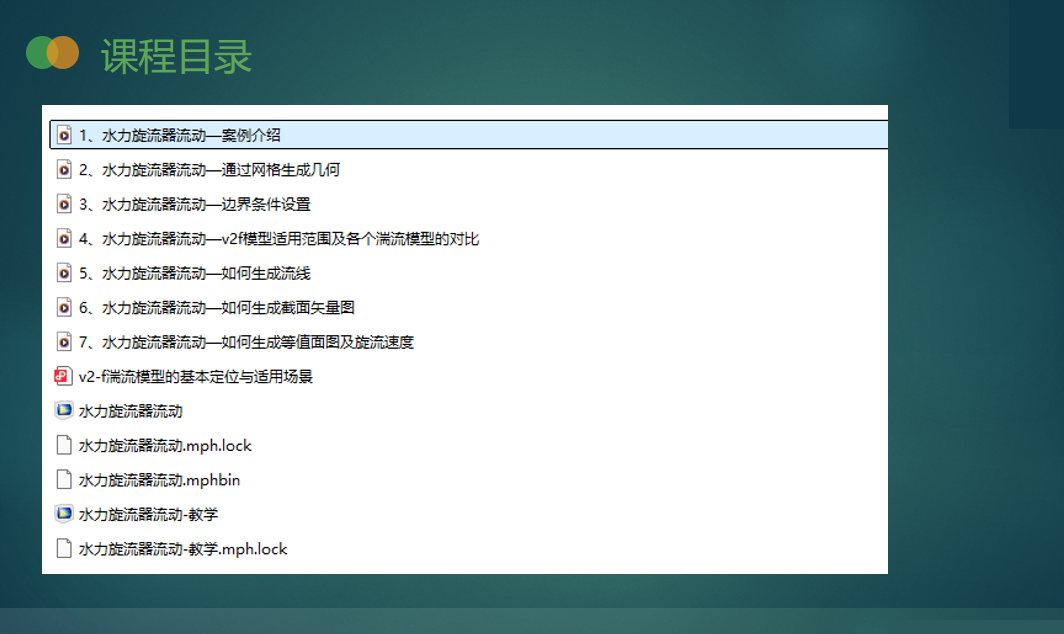
Task: Select the model file name 水力旋流器流动
Action: [130, 411]
